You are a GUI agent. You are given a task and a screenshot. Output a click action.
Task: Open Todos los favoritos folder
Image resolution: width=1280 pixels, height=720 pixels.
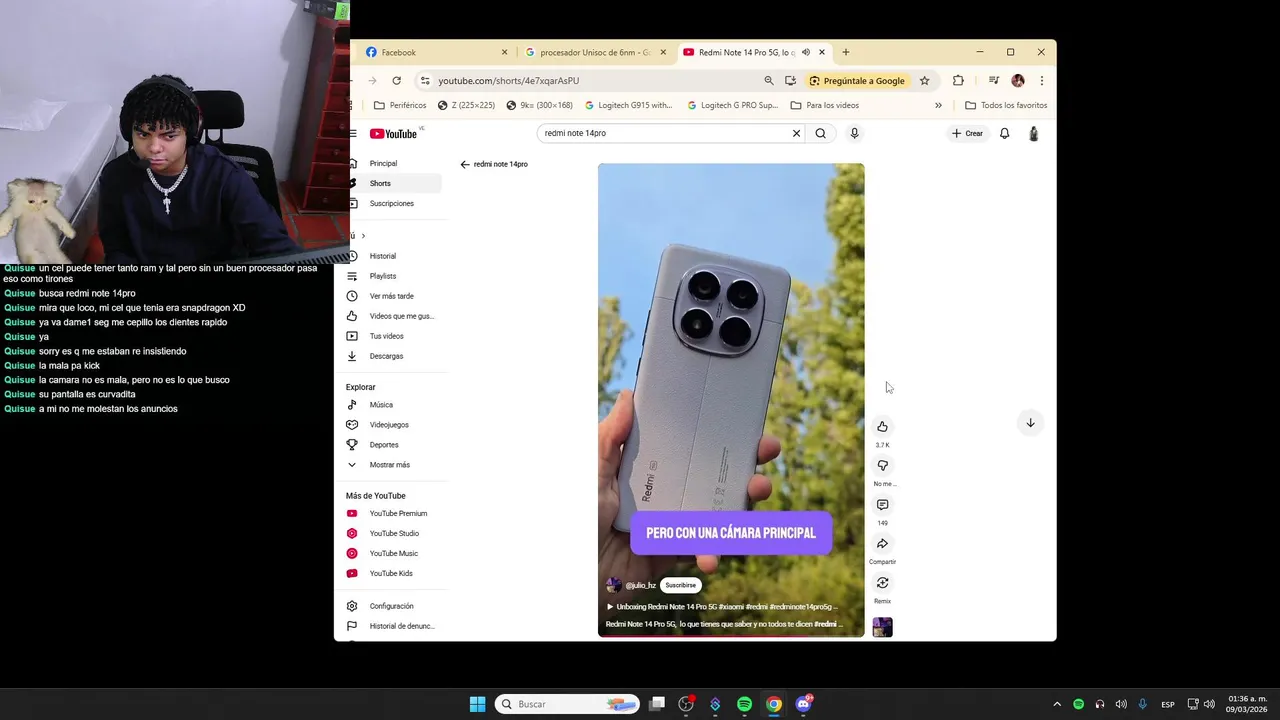tap(1006, 105)
